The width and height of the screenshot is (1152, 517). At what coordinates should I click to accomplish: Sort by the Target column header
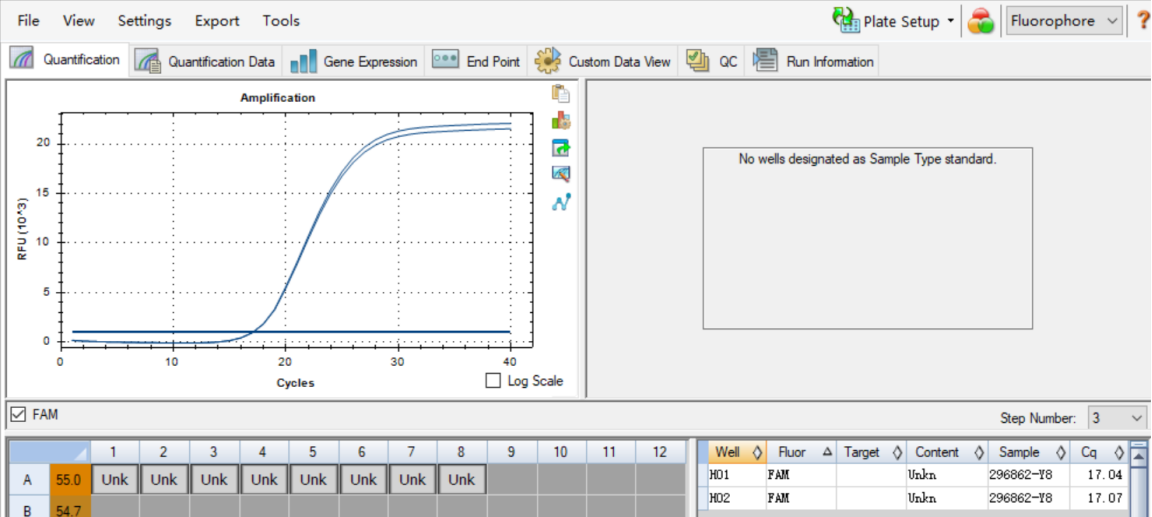871,452
